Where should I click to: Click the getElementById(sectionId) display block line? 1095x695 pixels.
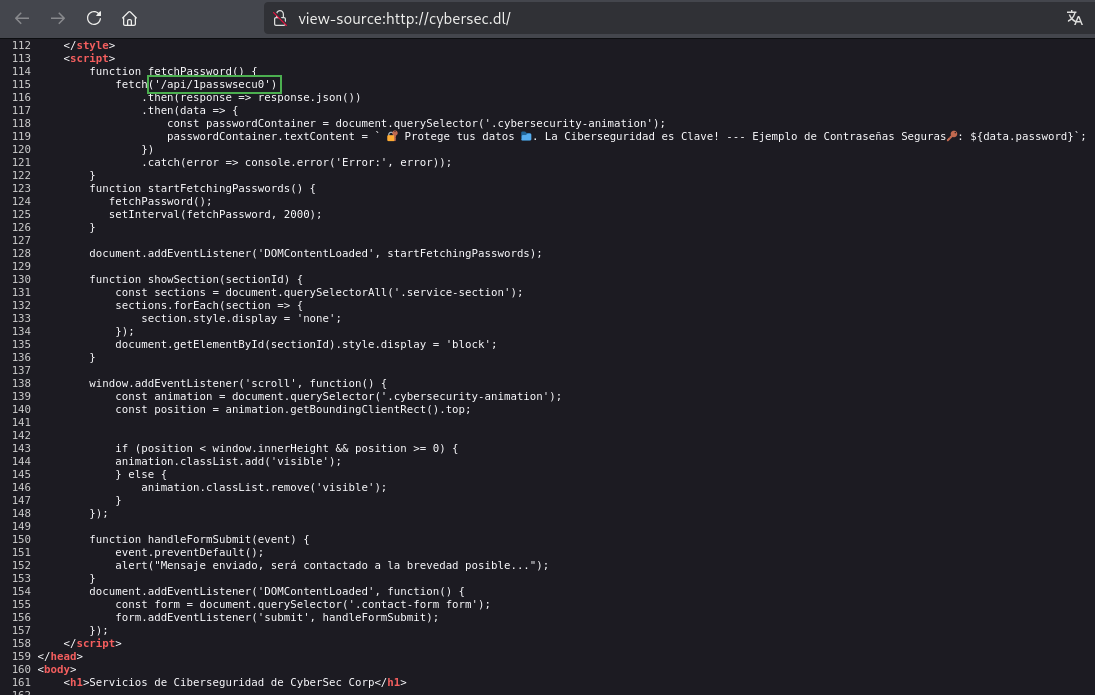[306, 344]
